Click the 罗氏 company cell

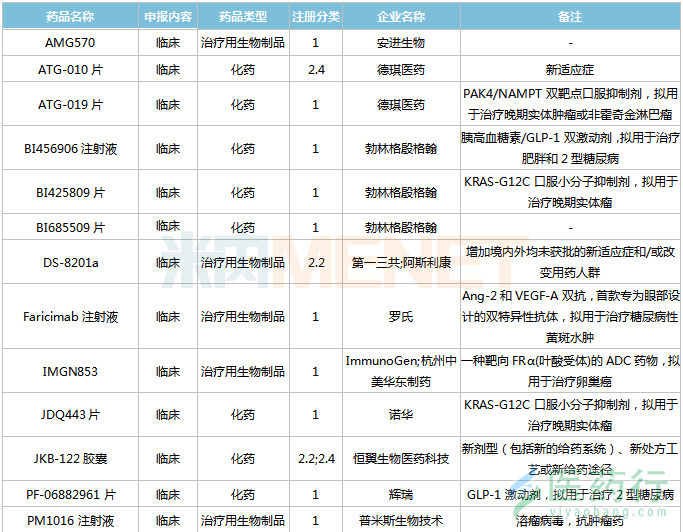click(x=401, y=316)
